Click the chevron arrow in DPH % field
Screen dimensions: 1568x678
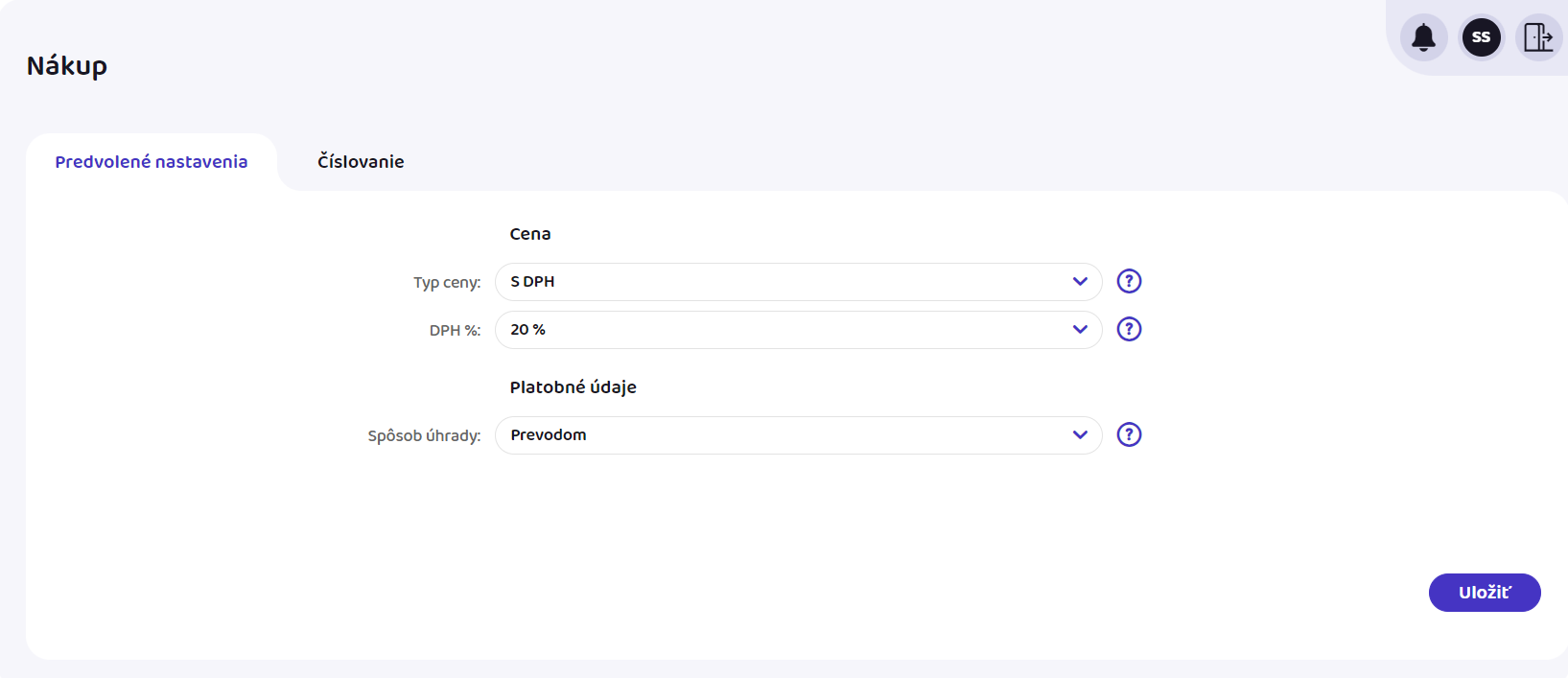pyautogui.click(x=1080, y=329)
